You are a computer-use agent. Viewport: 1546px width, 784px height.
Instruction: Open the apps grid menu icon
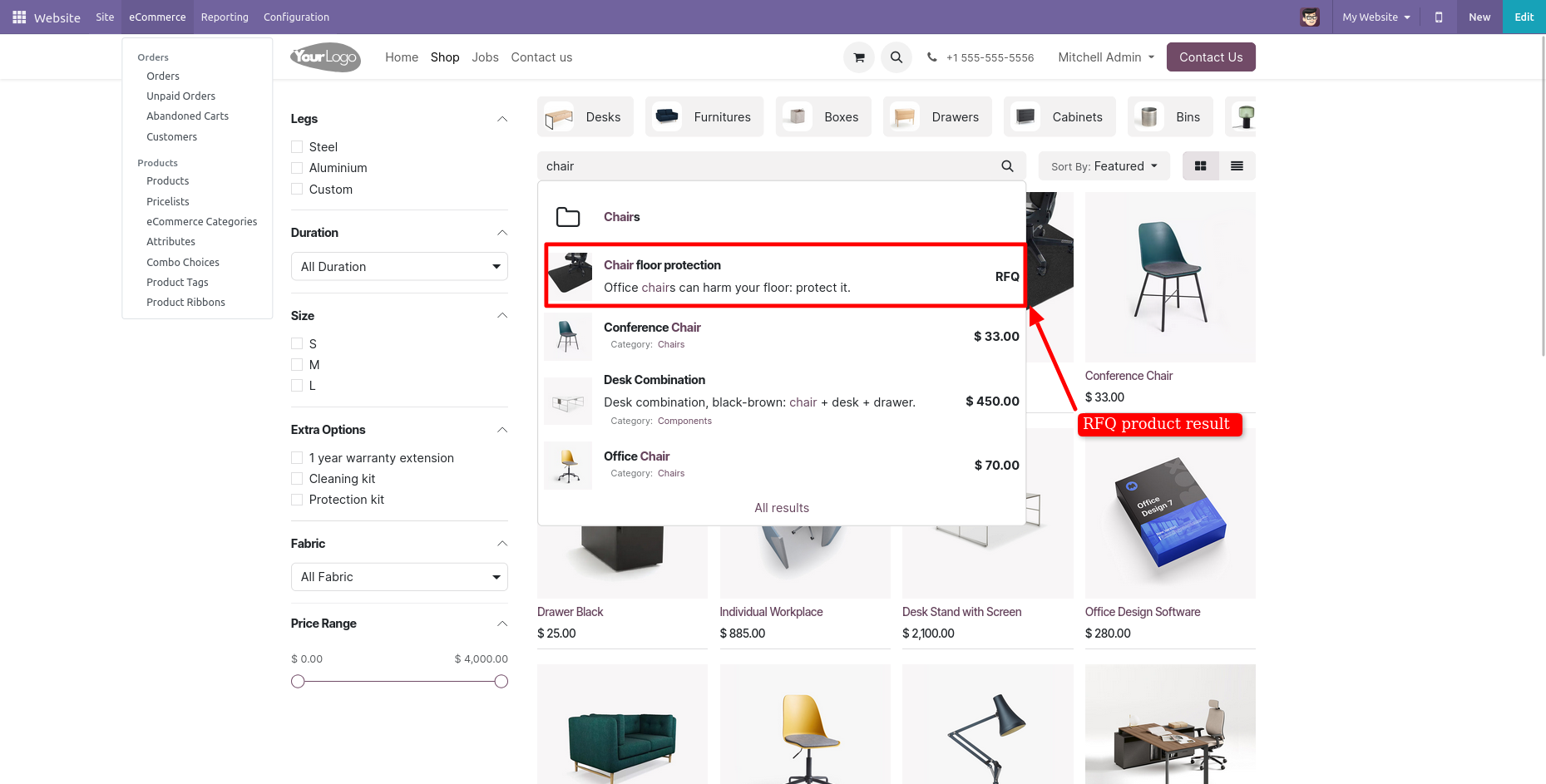click(x=19, y=17)
